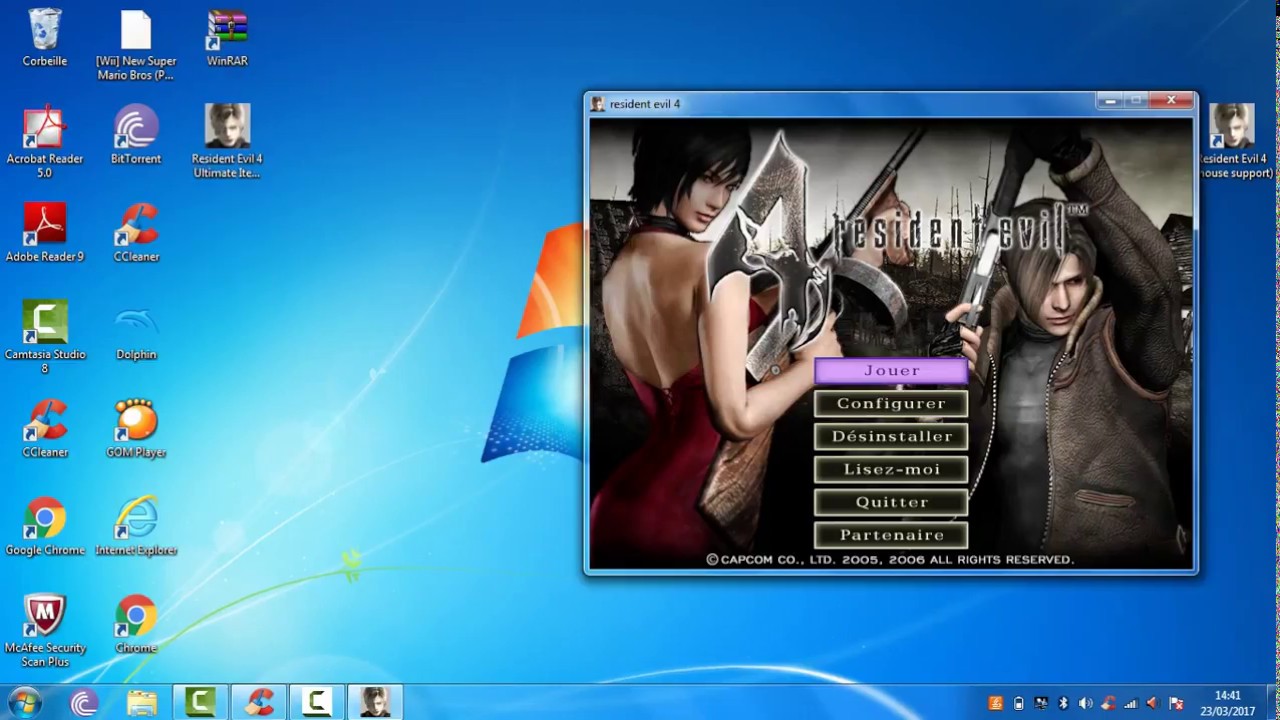1280x720 pixels.
Task: Select the [Wii] New Super Mario Bros file
Action: coord(136,46)
